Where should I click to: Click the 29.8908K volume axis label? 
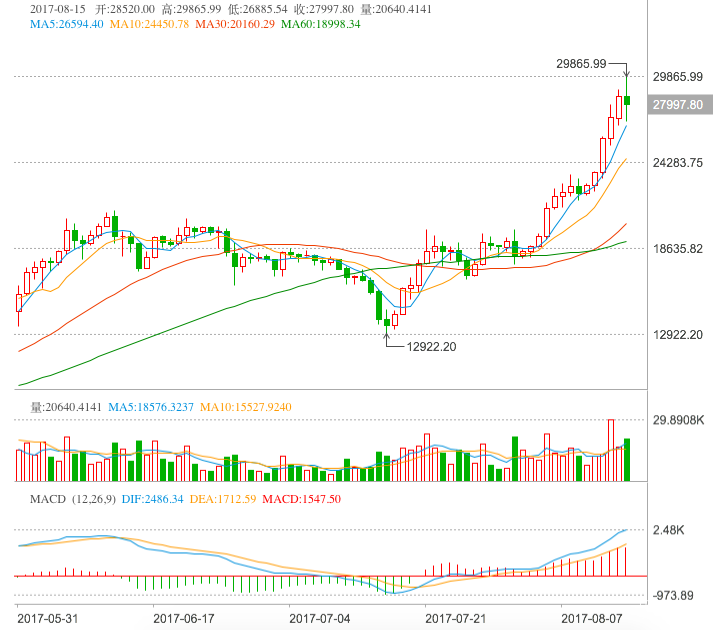tap(678, 420)
